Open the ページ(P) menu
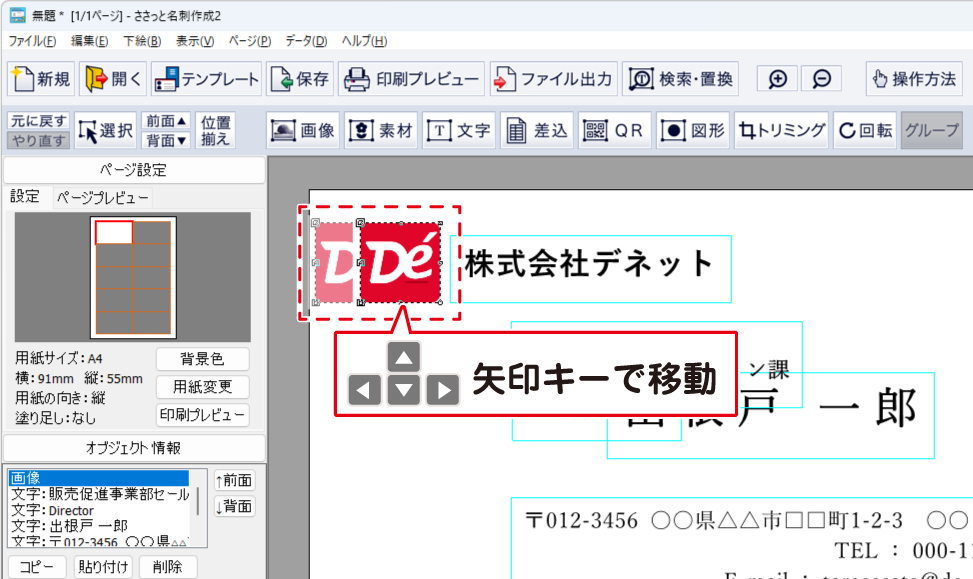973x579 pixels. point(249,41)
